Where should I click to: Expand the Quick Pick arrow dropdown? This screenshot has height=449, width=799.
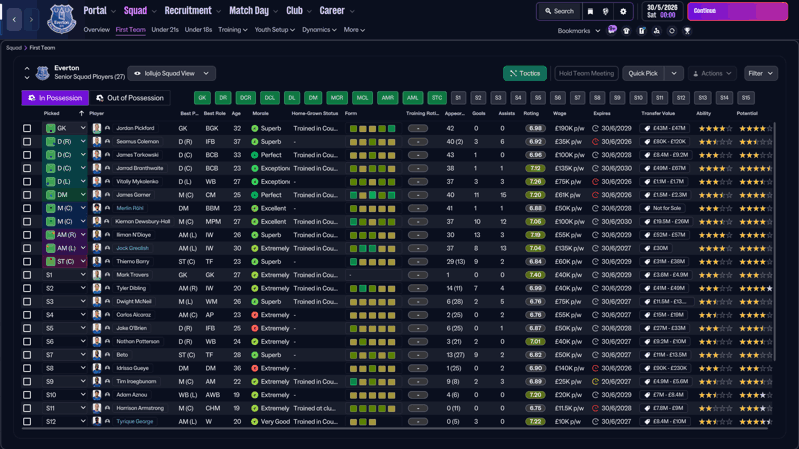click(674, 73)
